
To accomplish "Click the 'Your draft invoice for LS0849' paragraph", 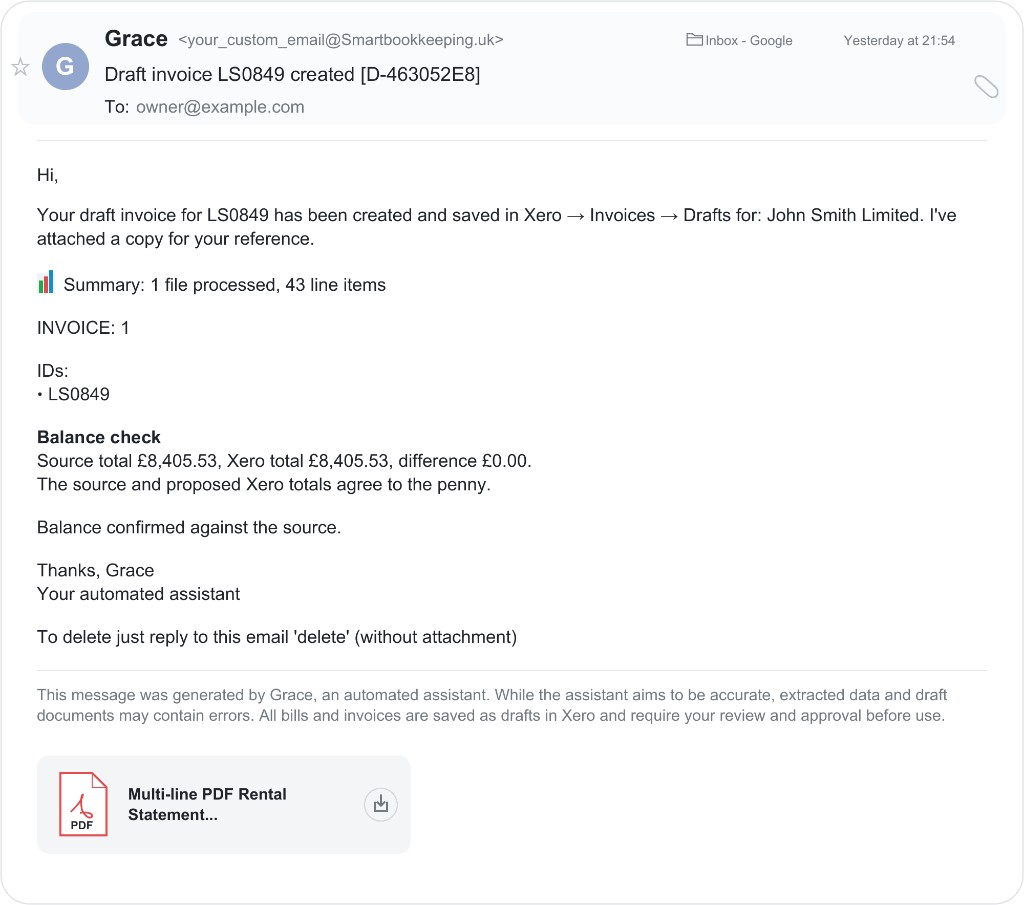I will [x=496, y=227].
